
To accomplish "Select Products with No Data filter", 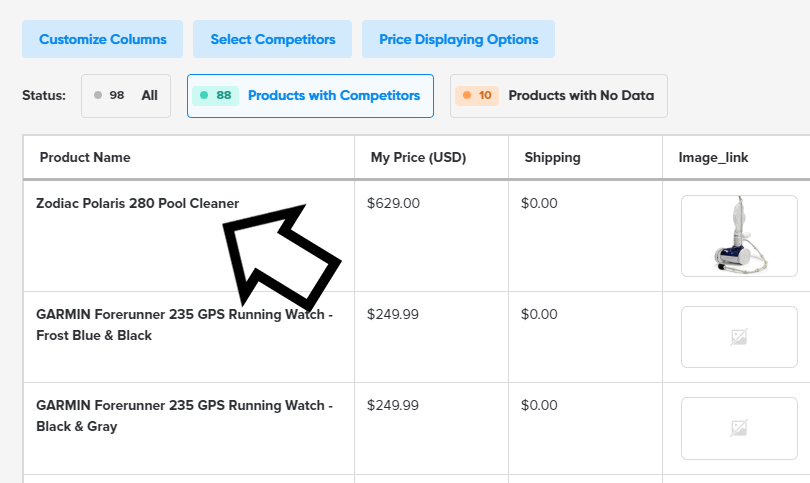I will (x=558, y=96).
